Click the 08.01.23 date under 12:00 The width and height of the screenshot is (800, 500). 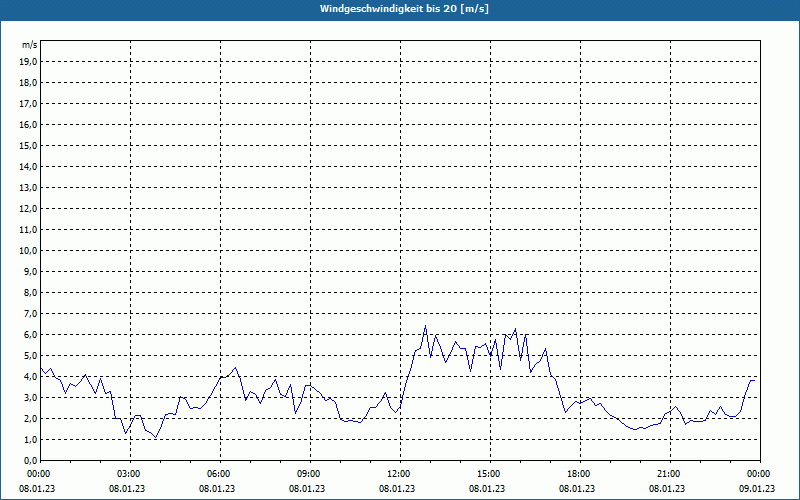click(x=397, y=489)
